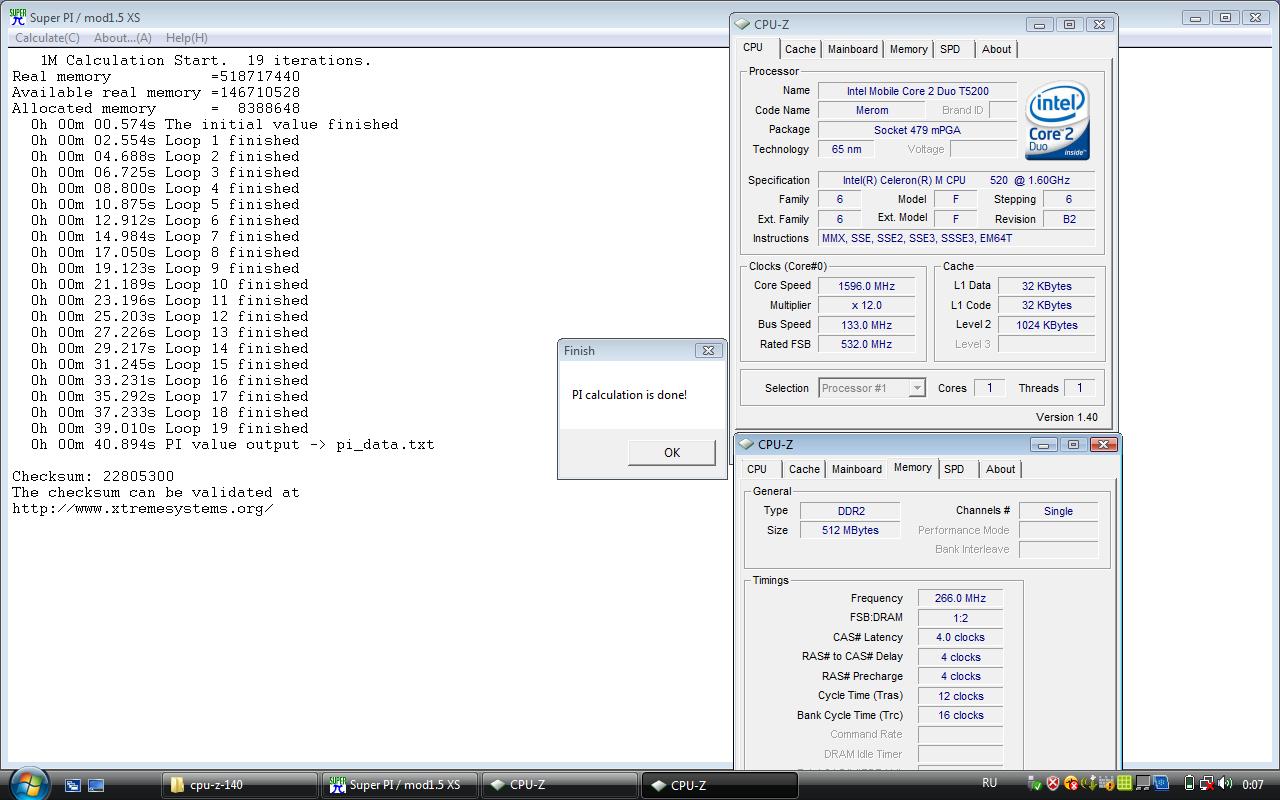Click the Core Speed value 1596.0 MHz
Viewport: 1280px width, 800px height.
pos(867,286)
